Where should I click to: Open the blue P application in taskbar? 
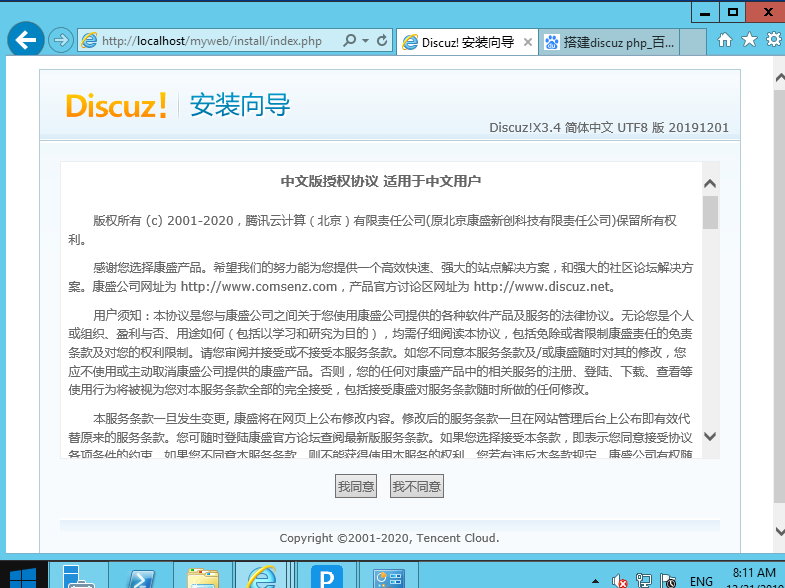[x=327, y=576]
